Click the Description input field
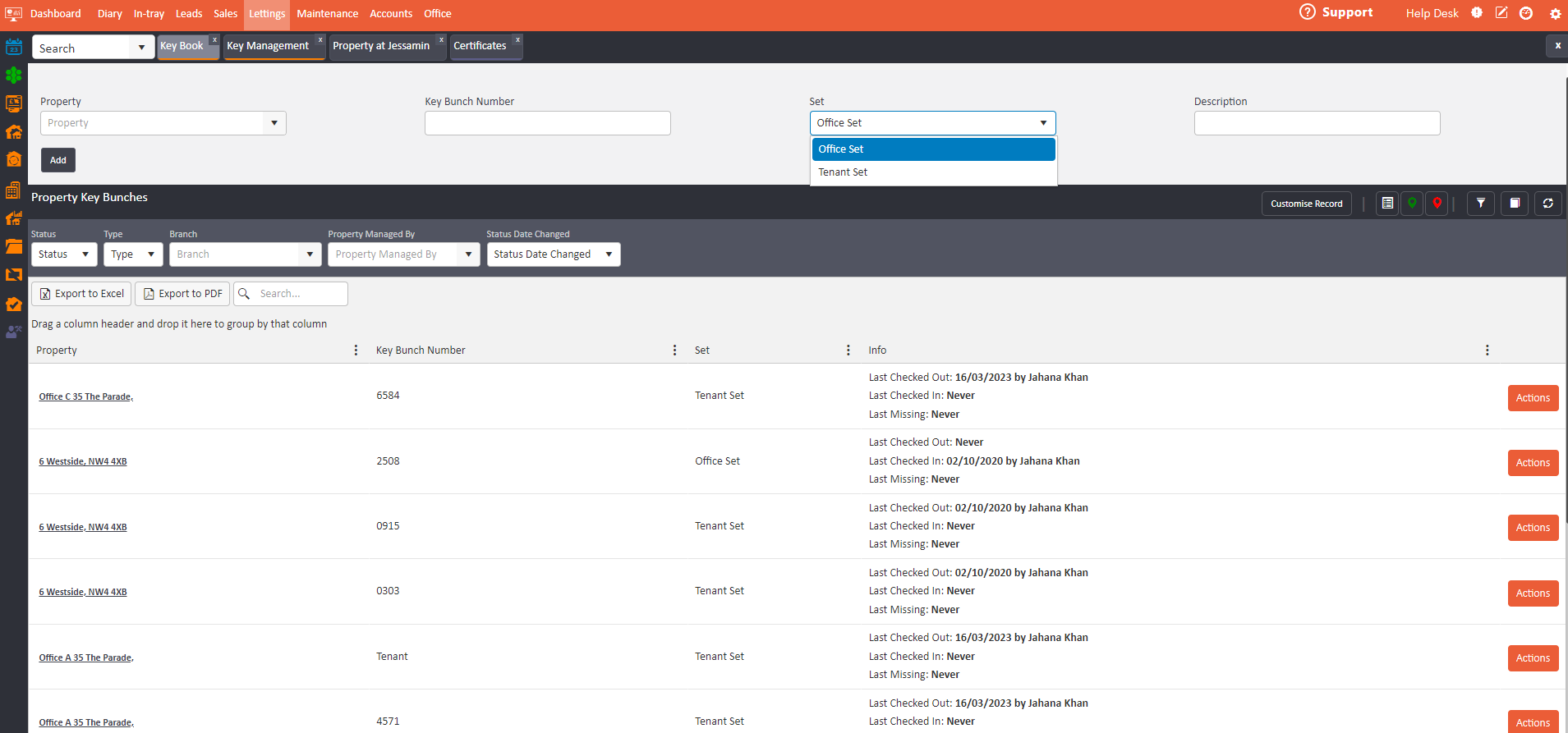This screenshot has height=733, width=1568. click(x=1317, y=123)
